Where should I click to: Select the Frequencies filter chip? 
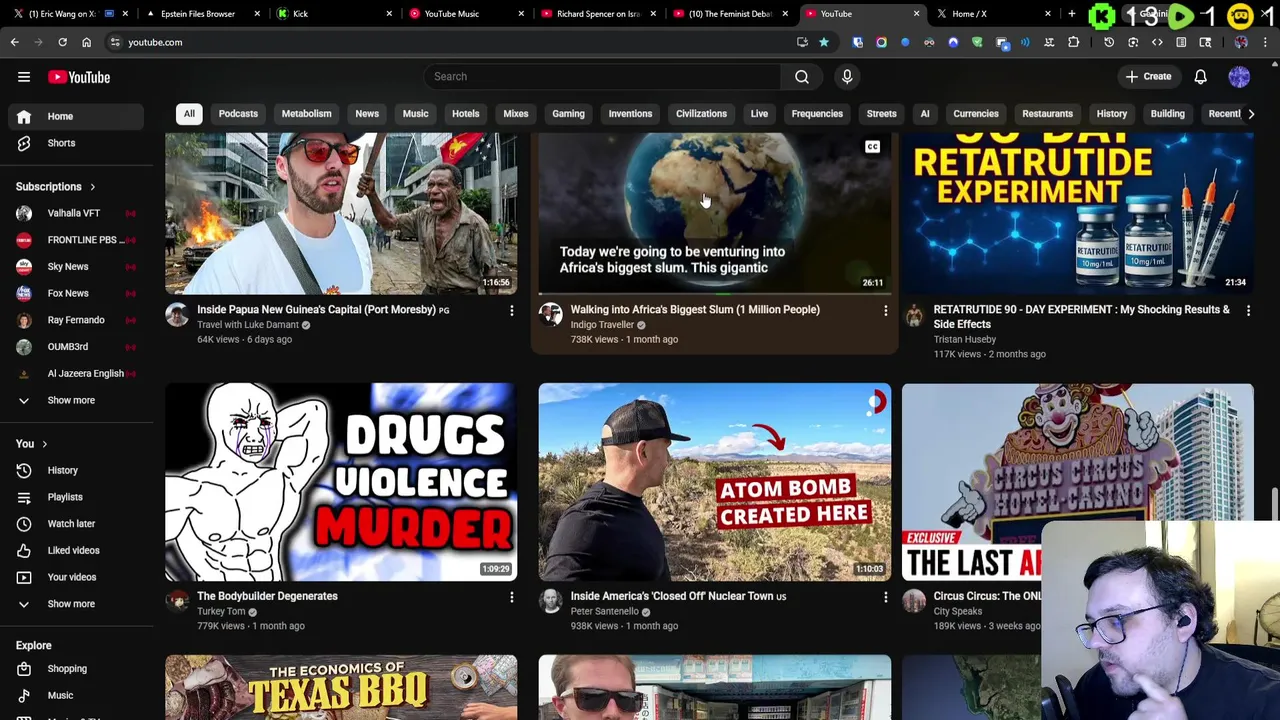coord(817,114)
